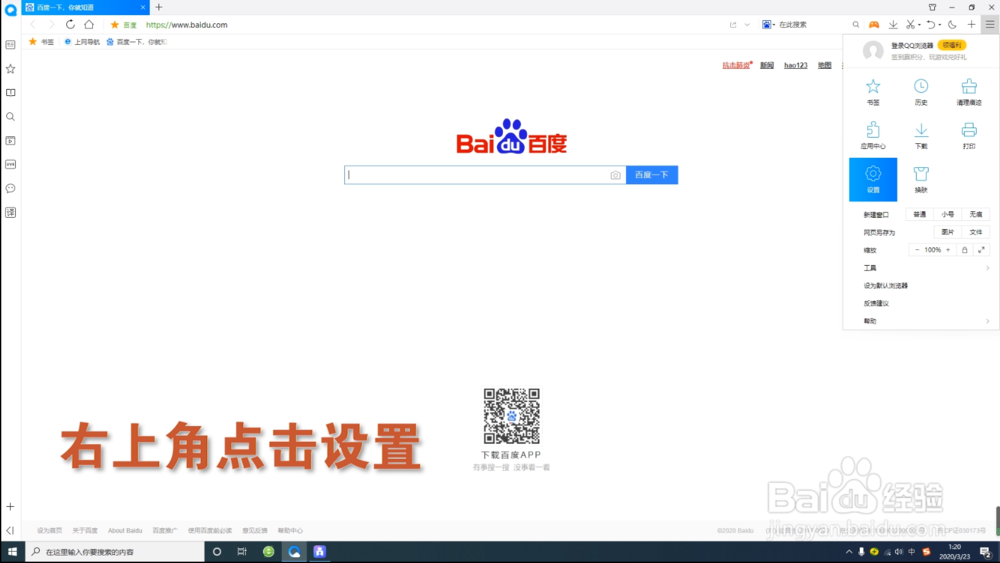Open sidebar live broadcast icon
This screenshot has height=563, width=1000.
10,165
